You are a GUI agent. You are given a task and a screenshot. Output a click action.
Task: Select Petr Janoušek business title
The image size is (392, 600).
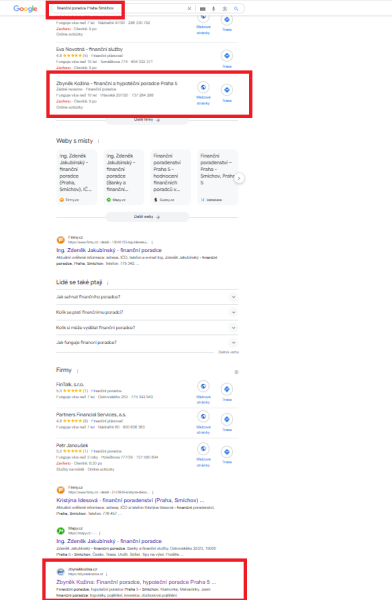72,445
